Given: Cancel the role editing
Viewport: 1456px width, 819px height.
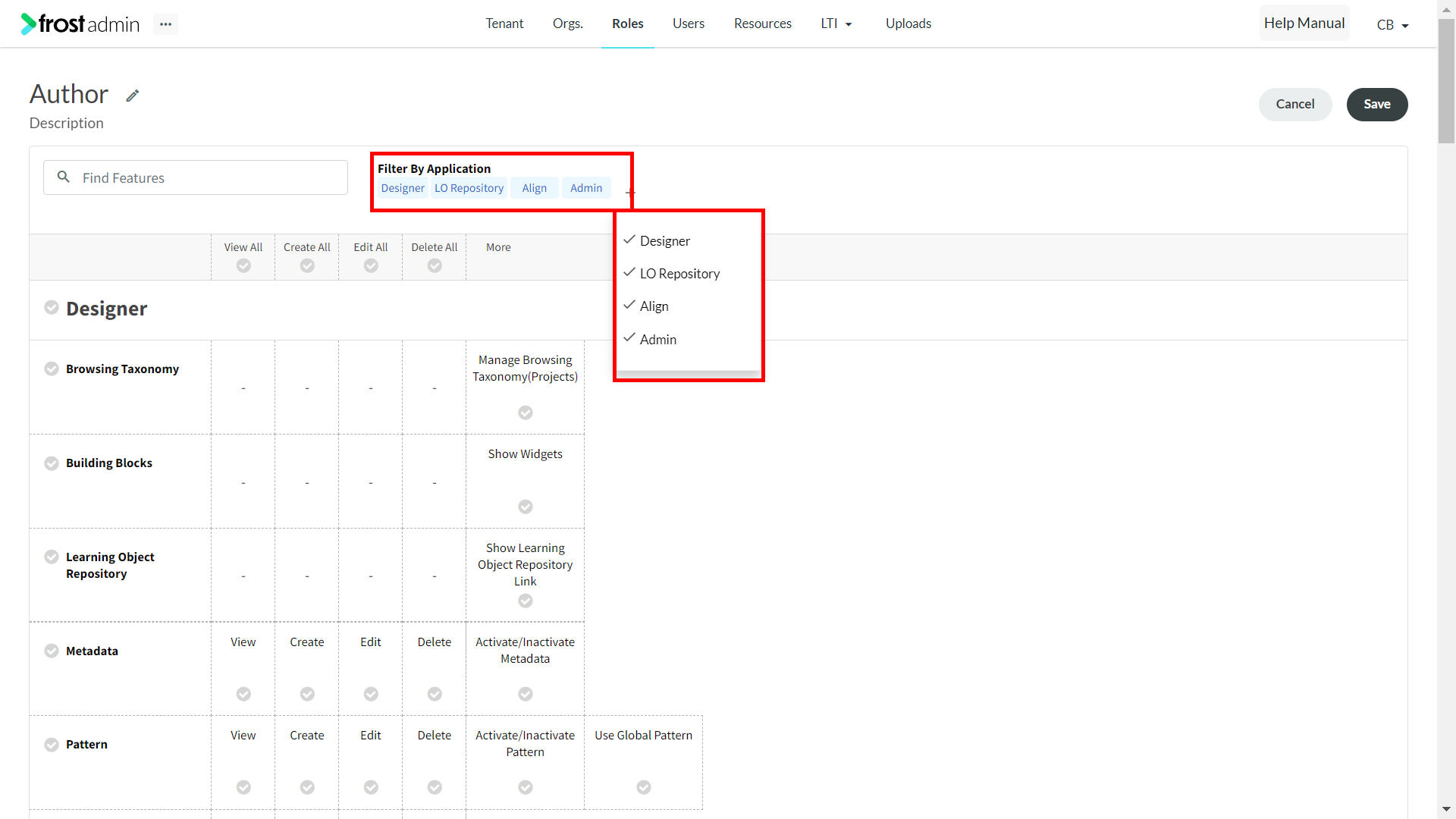Looking at the screenshot, I should (x=1295, y=104).
